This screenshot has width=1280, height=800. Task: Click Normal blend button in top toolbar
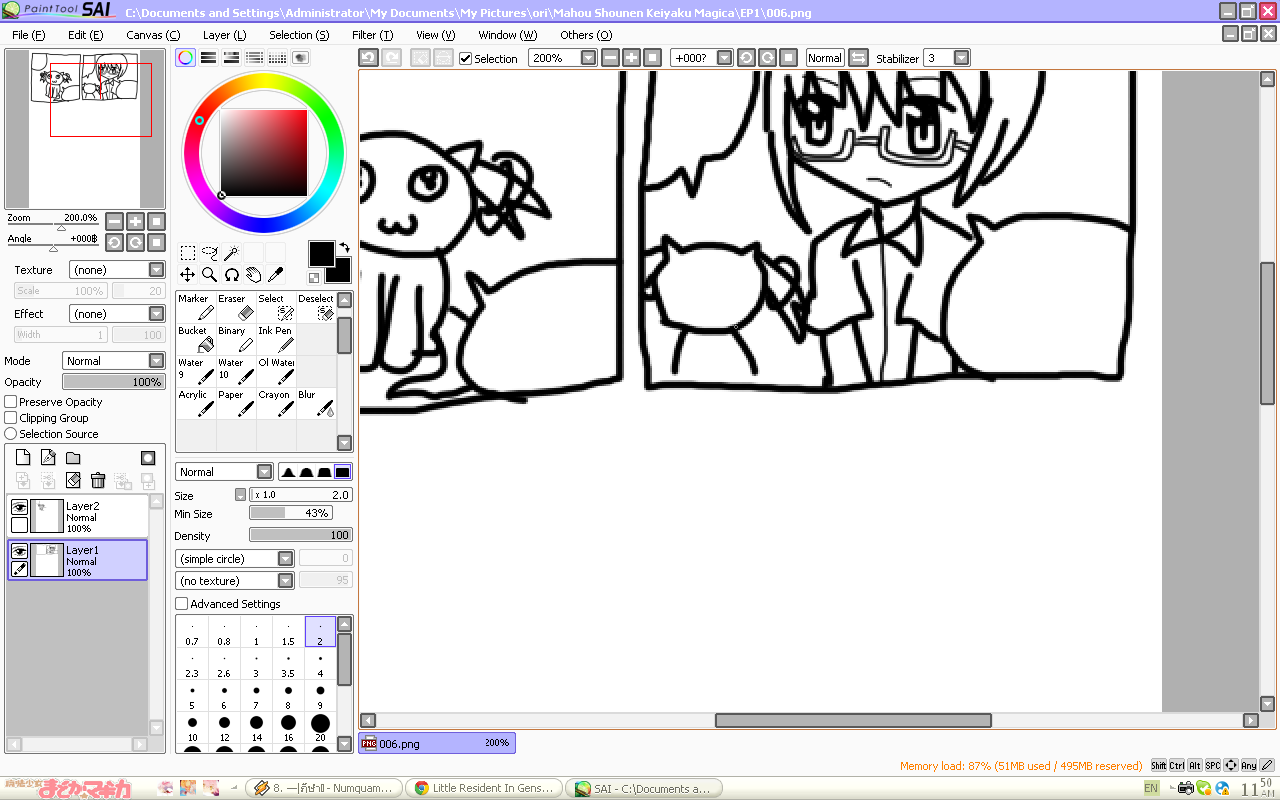[825, 58]
